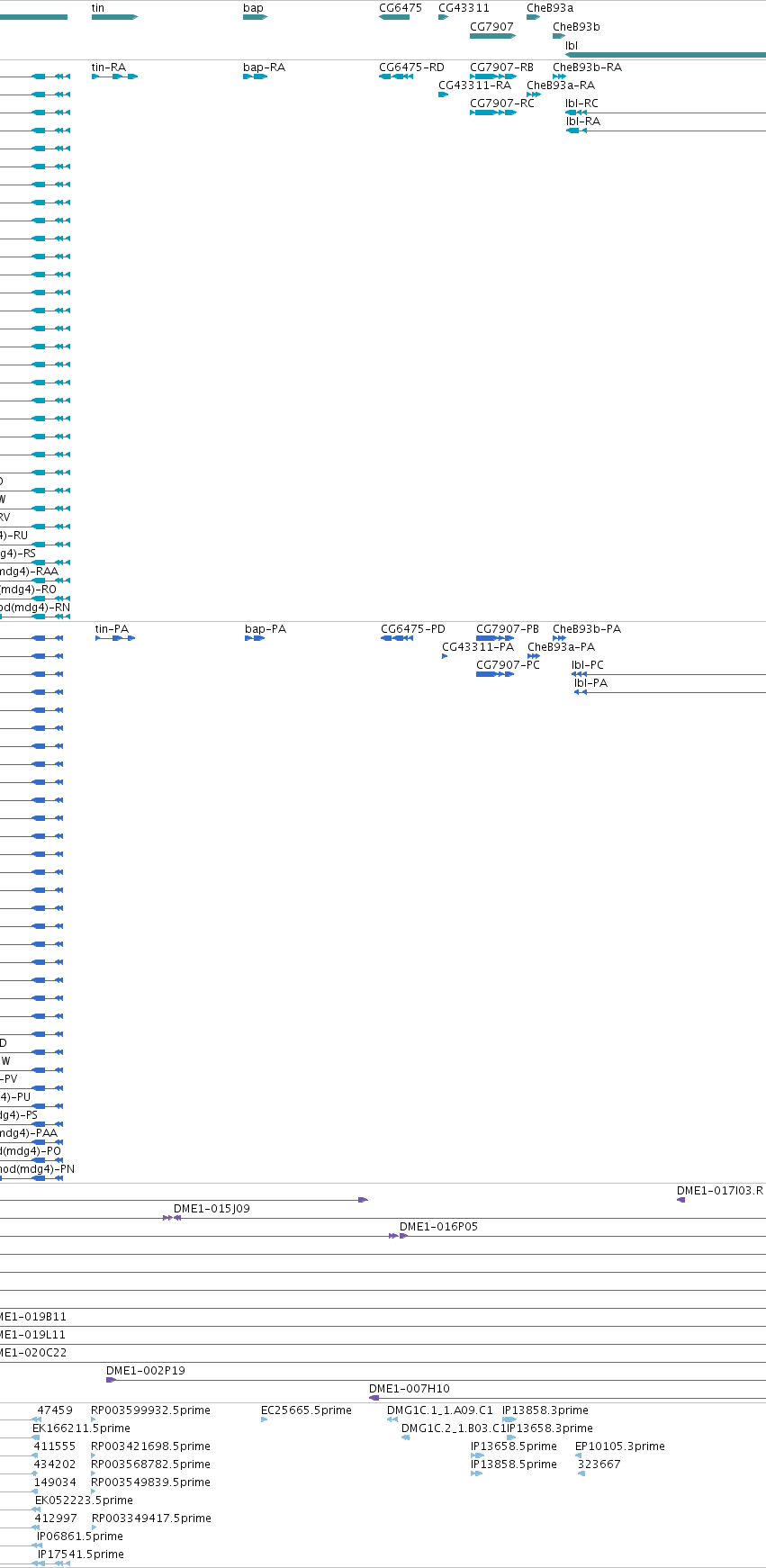Select the DME1-016P05 clone label
Viewport: 766px width, 1568px height.
tap(438, 1227)
